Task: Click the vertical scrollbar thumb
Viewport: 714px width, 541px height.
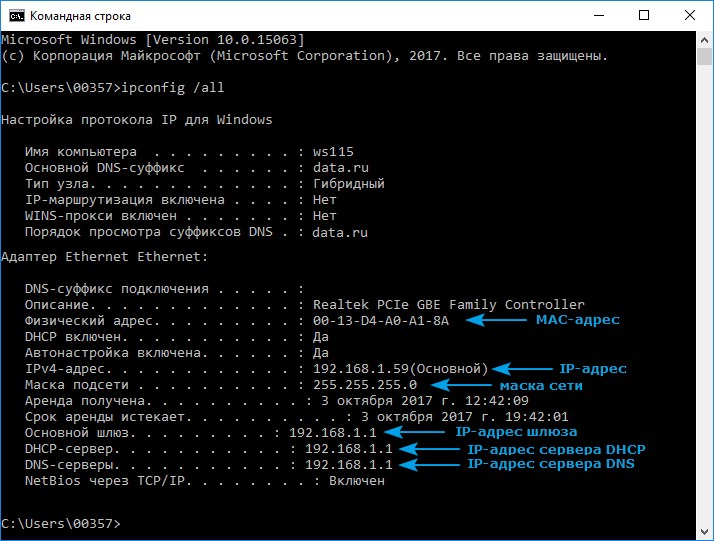Action: click(x=705, y=58)
